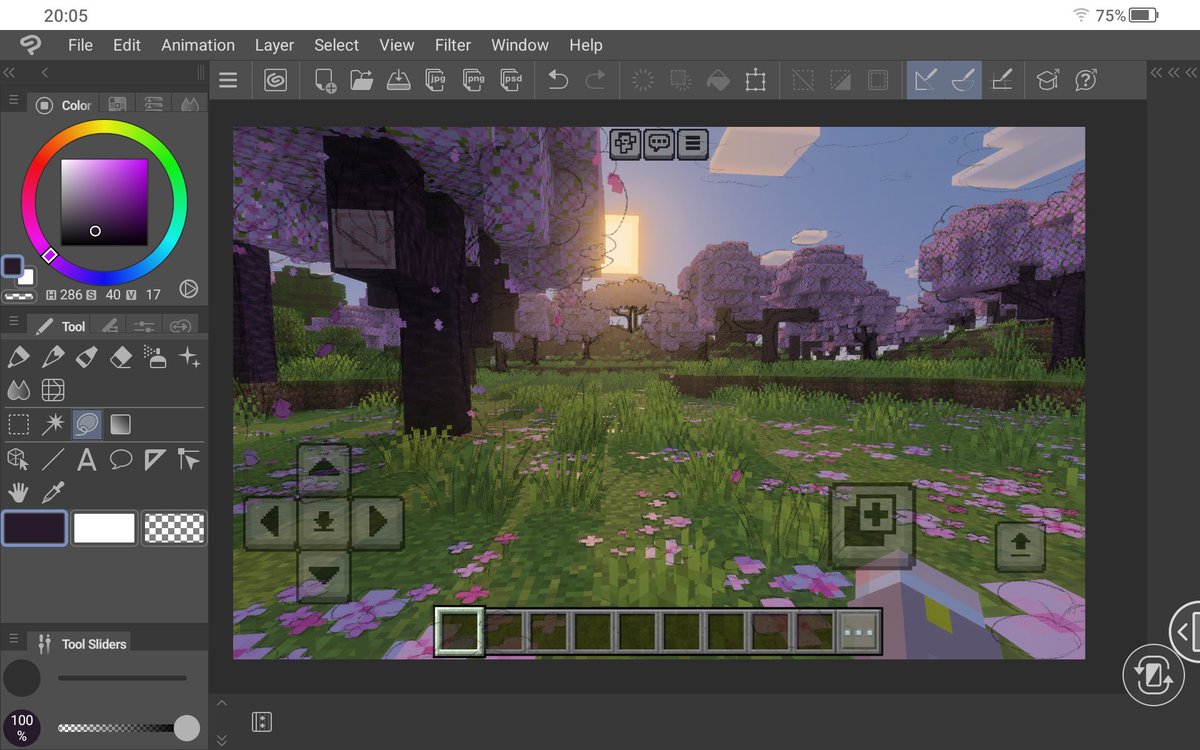Open the File menu
This screenshot has width=1200, height=750.
pos(80,45)
